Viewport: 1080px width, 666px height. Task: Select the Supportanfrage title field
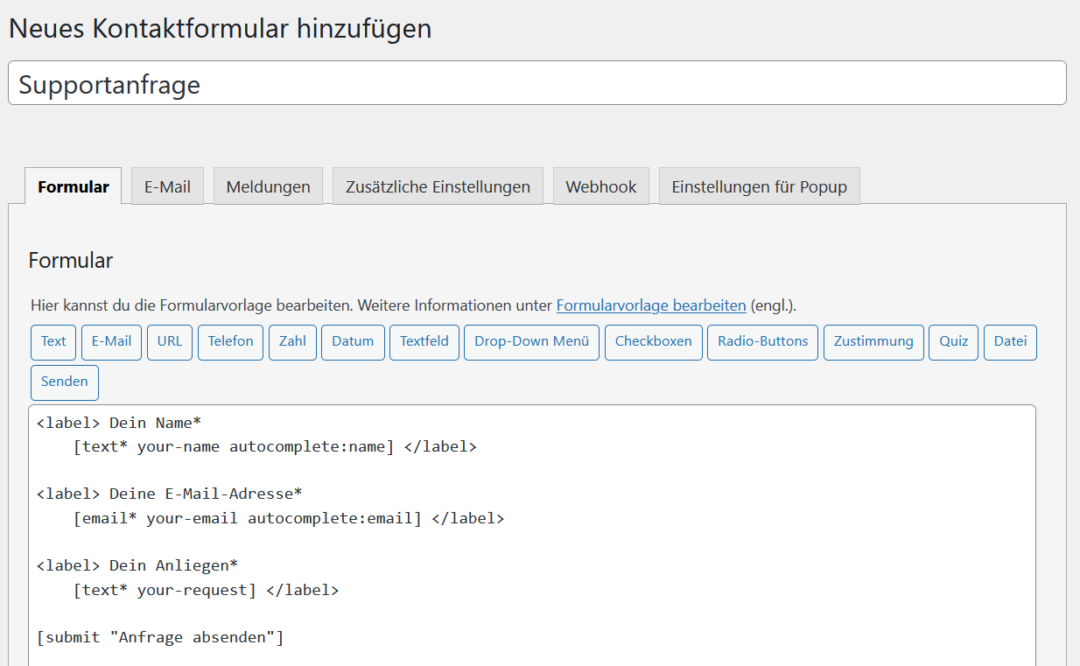coord(540,83)
